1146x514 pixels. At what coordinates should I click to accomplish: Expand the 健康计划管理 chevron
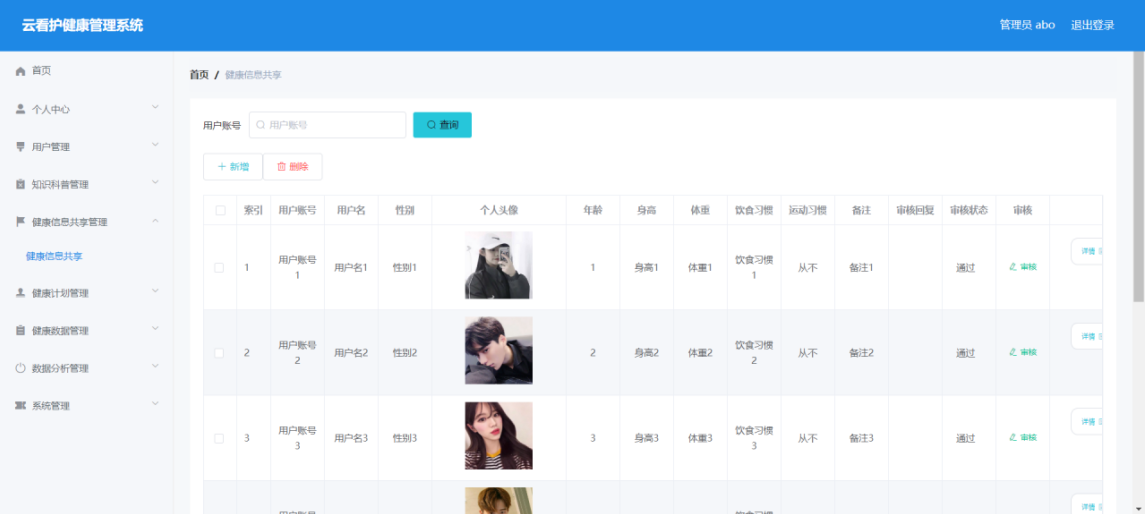155,291
